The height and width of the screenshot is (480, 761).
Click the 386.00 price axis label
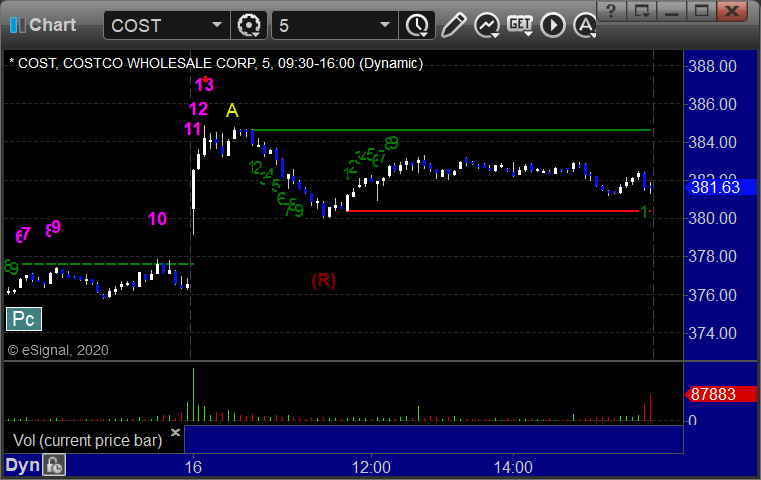click(x=712, y=104)
